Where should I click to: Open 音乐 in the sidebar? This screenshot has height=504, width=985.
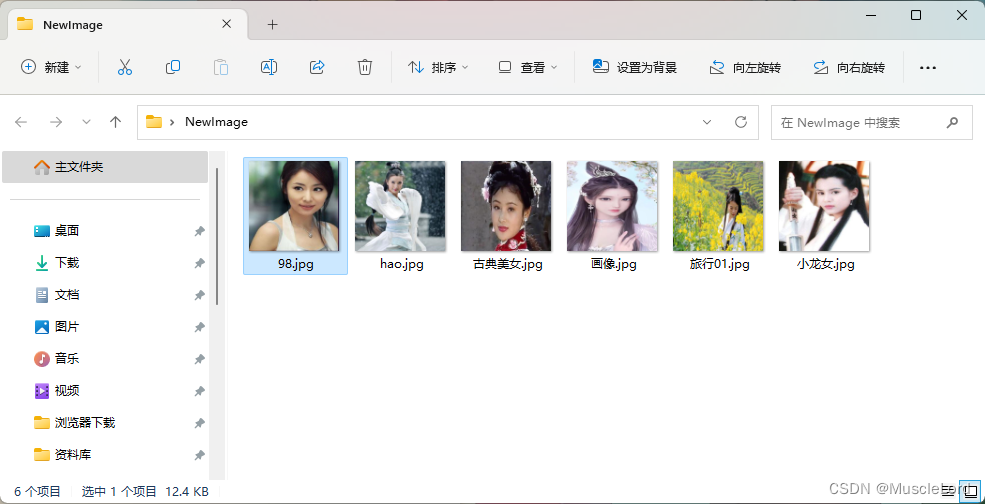coord(67,359)
